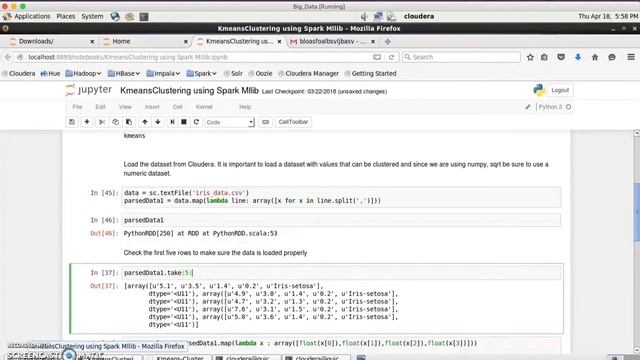Open the System menu in the GNOME panel
This screenshot has width=640, height=360.
pos(92,17)
